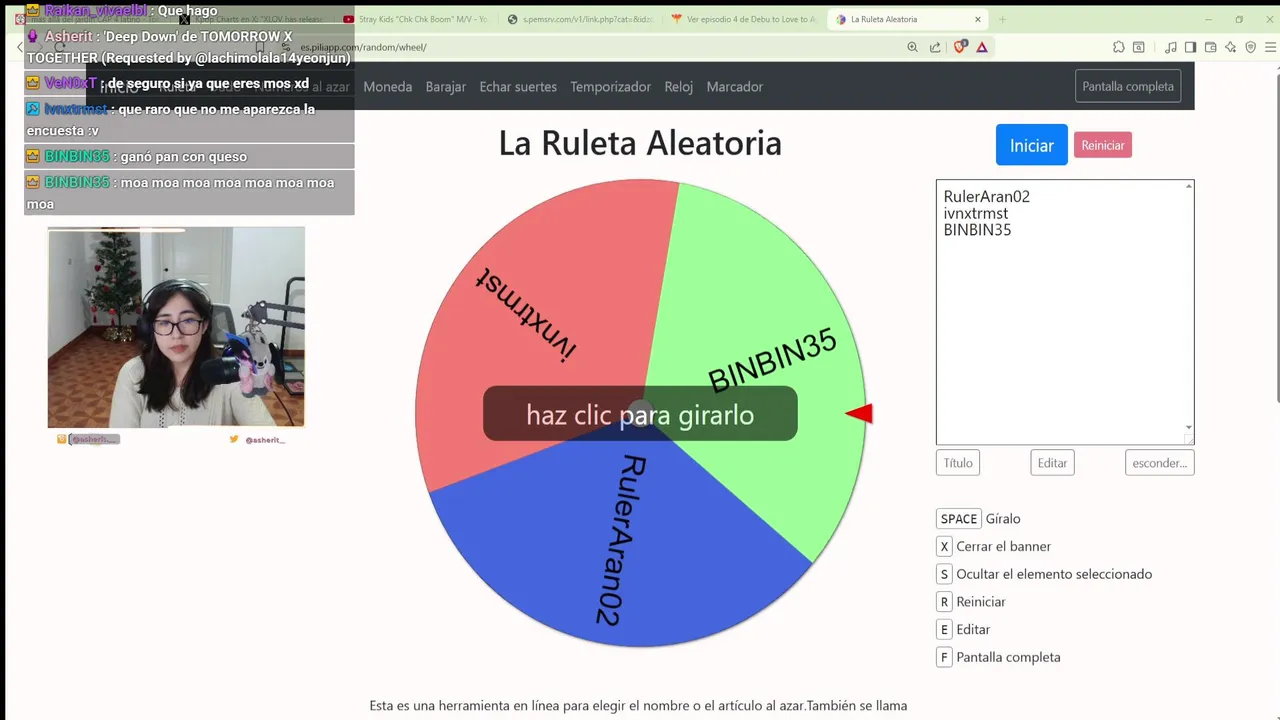
Task: Click the Ocultar el elemento seleccionado label
Action: coord(1054,574)
